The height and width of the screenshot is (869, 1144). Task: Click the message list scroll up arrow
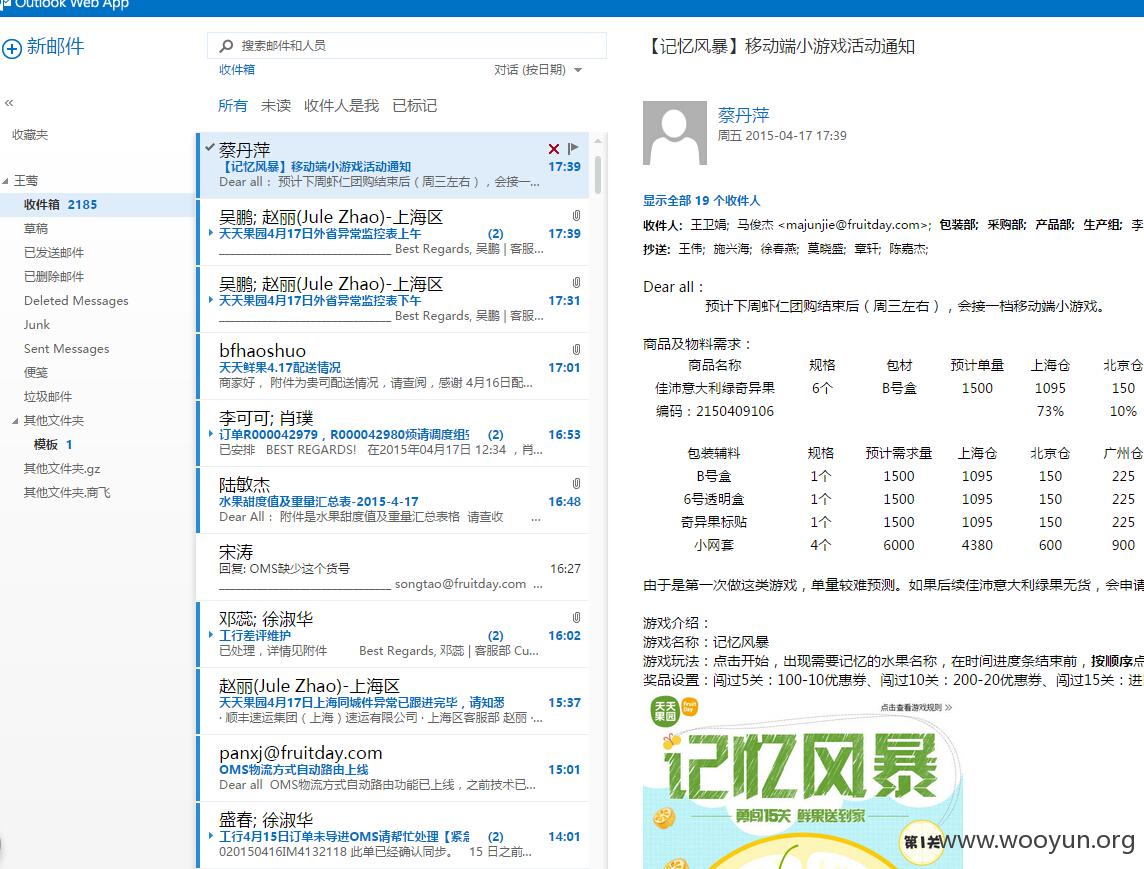[x=598, y=142]
